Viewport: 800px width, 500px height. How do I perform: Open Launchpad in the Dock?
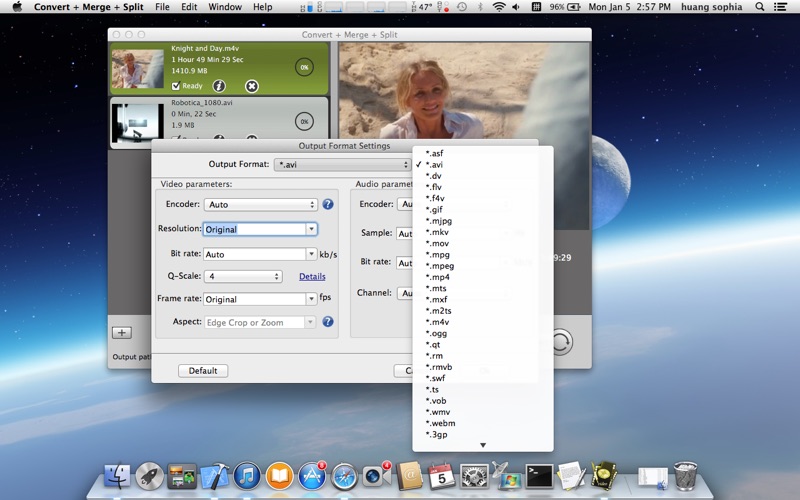tap(149, 476)
